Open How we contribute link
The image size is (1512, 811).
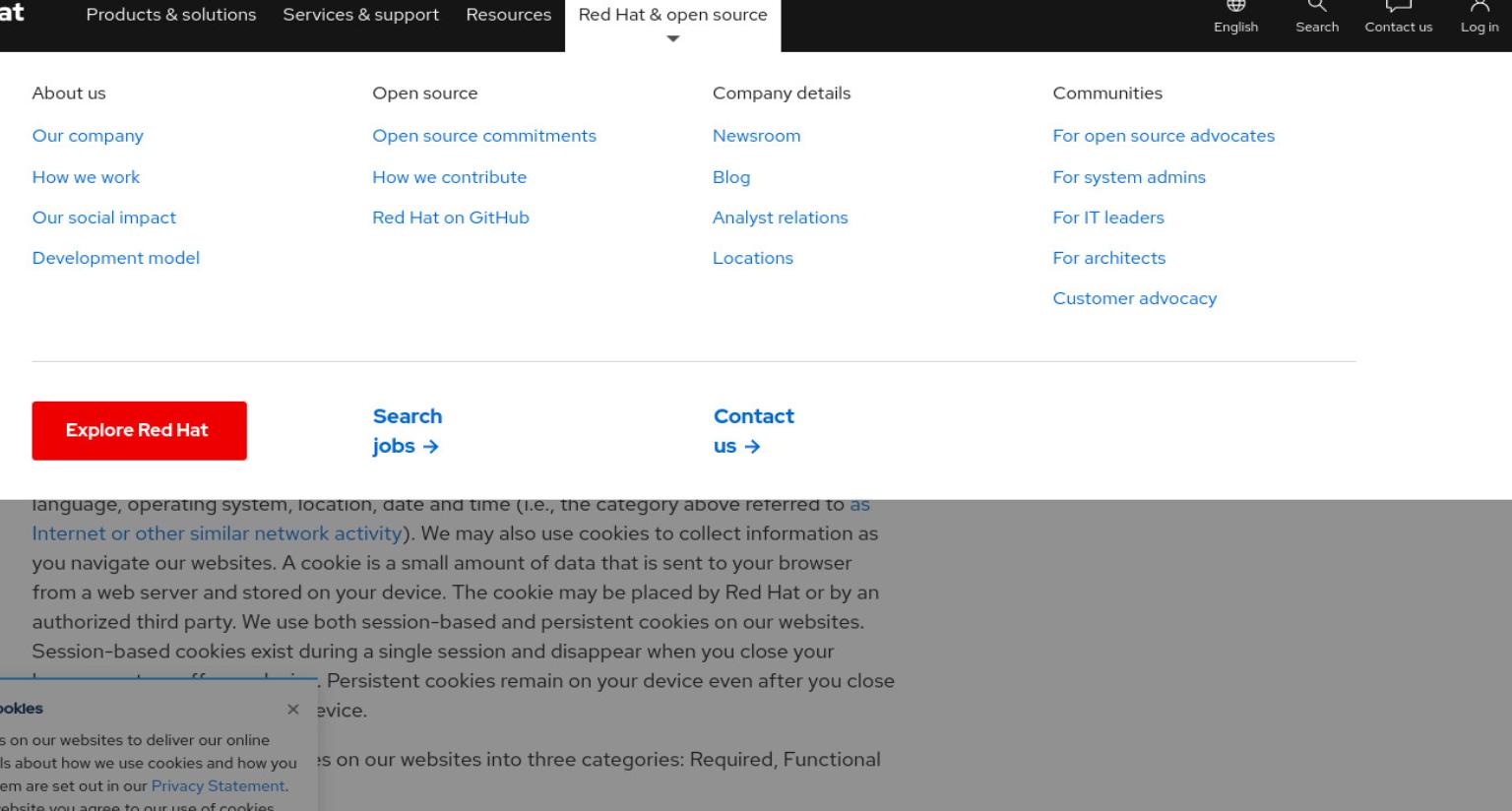(x=449, y=177)
